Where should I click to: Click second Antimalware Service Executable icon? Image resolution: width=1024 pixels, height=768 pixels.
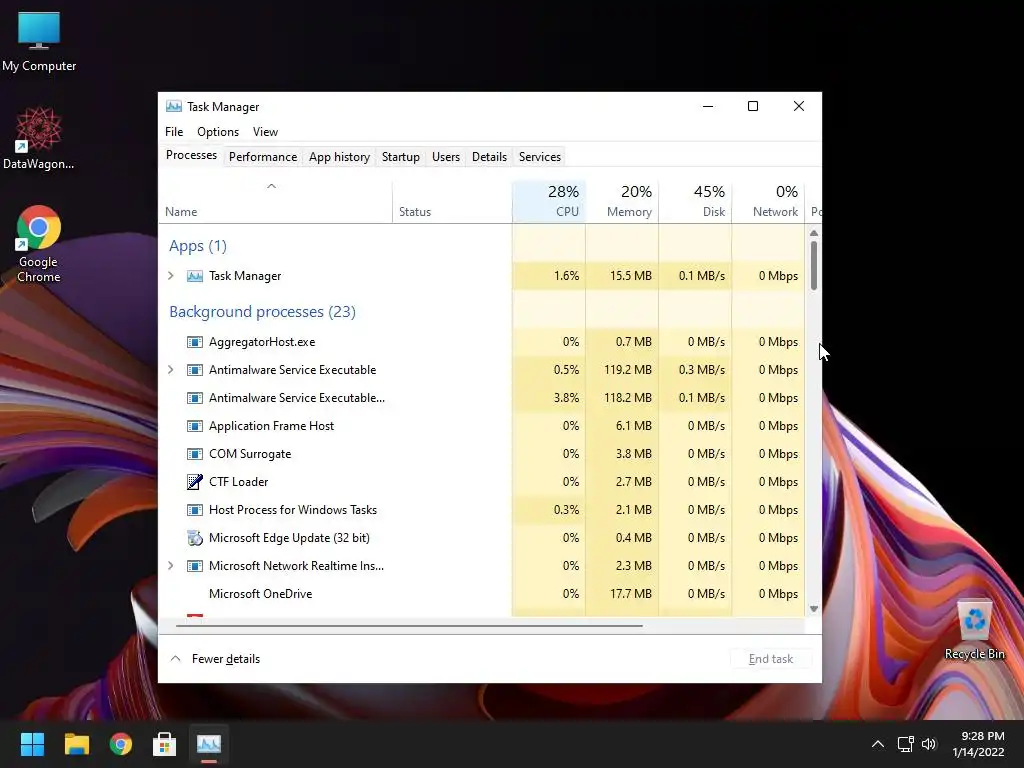point(195,398)
